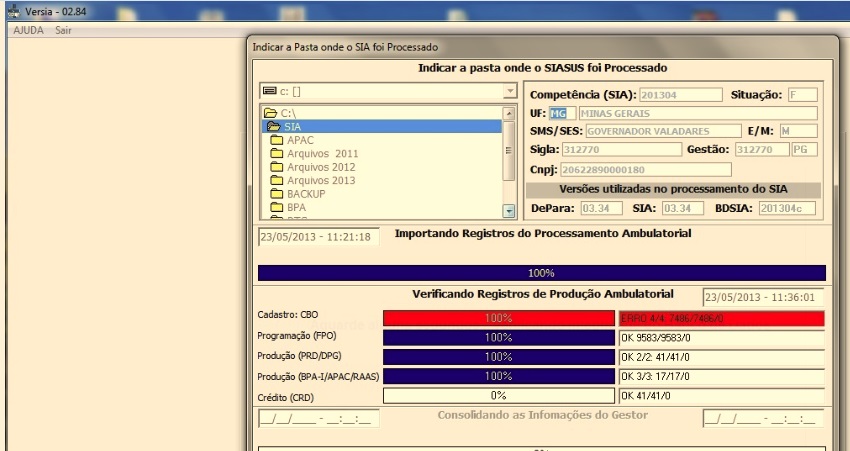
Task: Click the folder list scroll down arrow
Action: click(509, 211)
